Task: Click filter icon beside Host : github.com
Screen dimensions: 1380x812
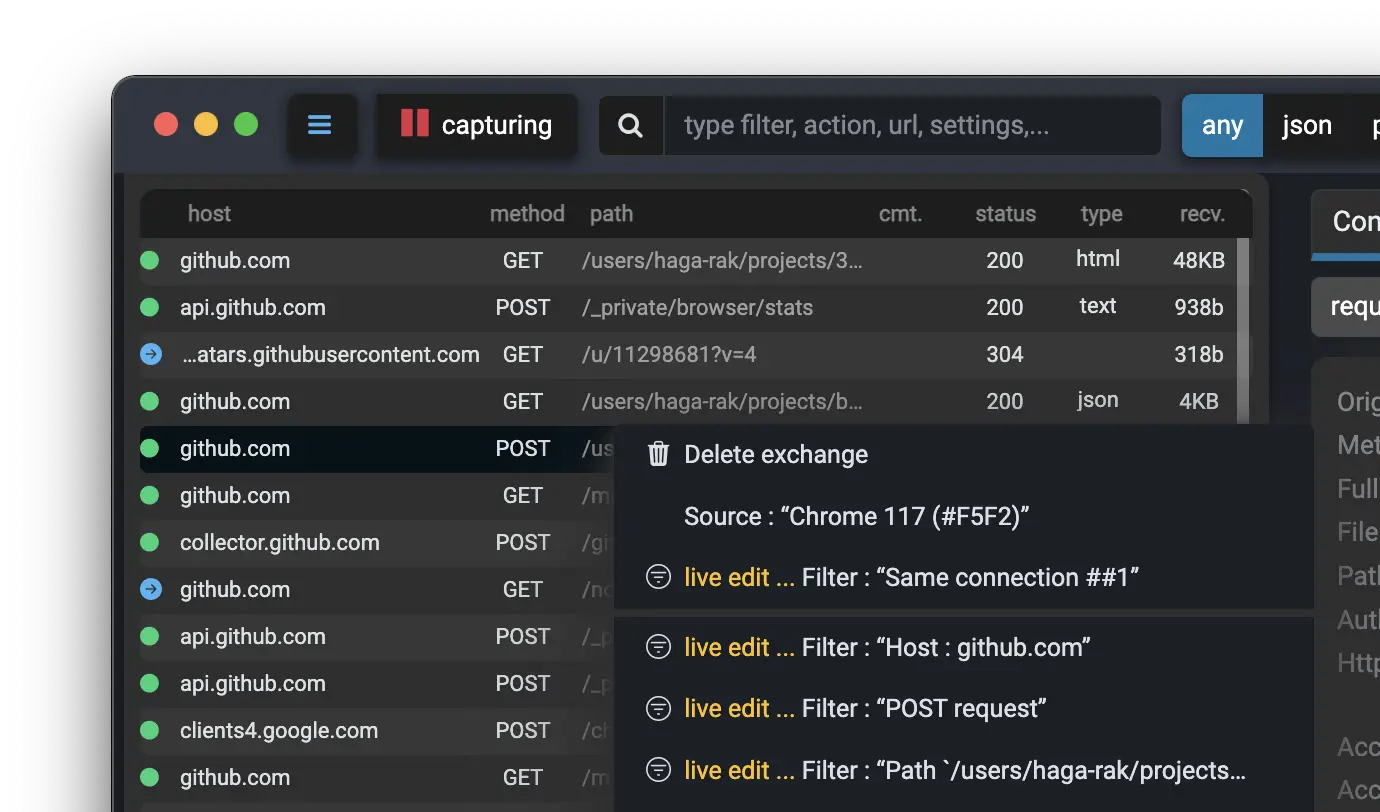Action: pyautogui.click(x=658, y=647)
